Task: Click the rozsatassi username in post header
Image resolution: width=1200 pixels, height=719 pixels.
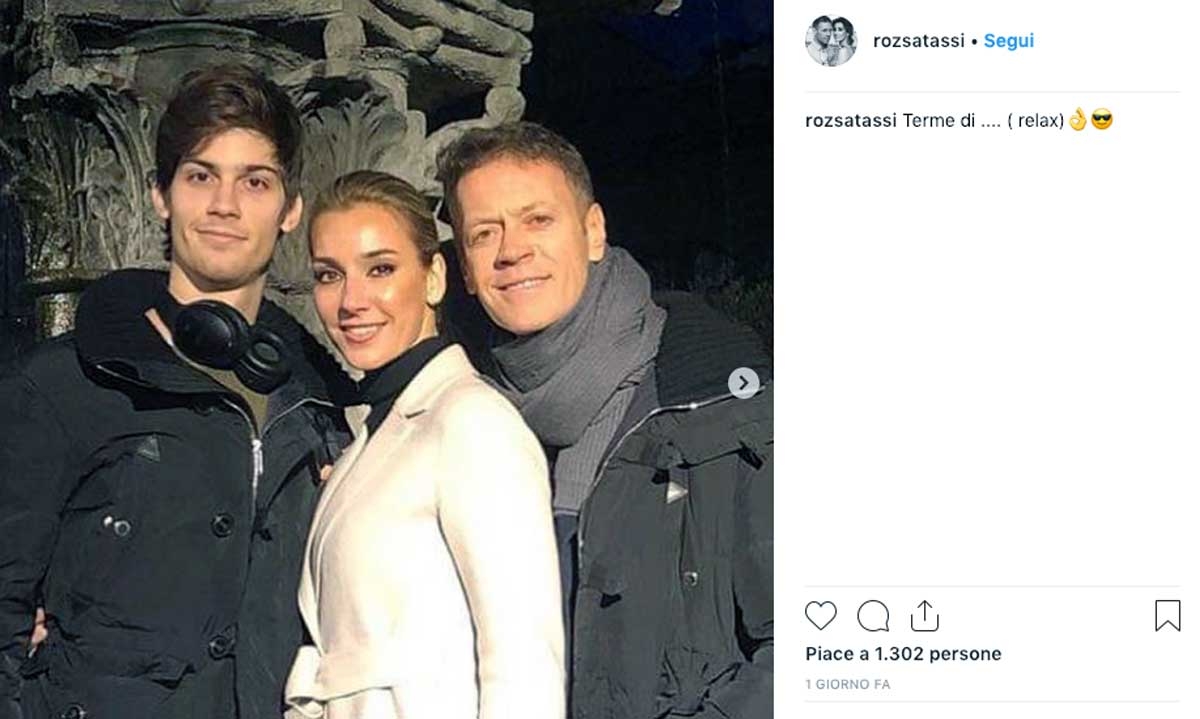Action: point(918,41)
